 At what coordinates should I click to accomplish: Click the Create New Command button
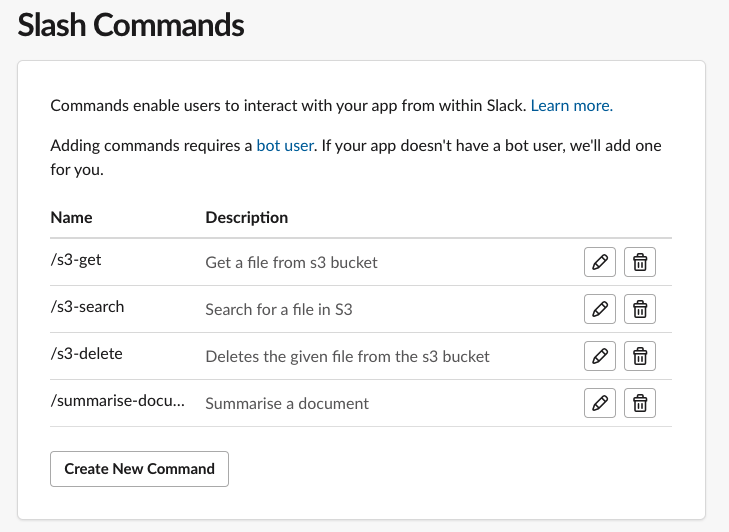point(139,469)
